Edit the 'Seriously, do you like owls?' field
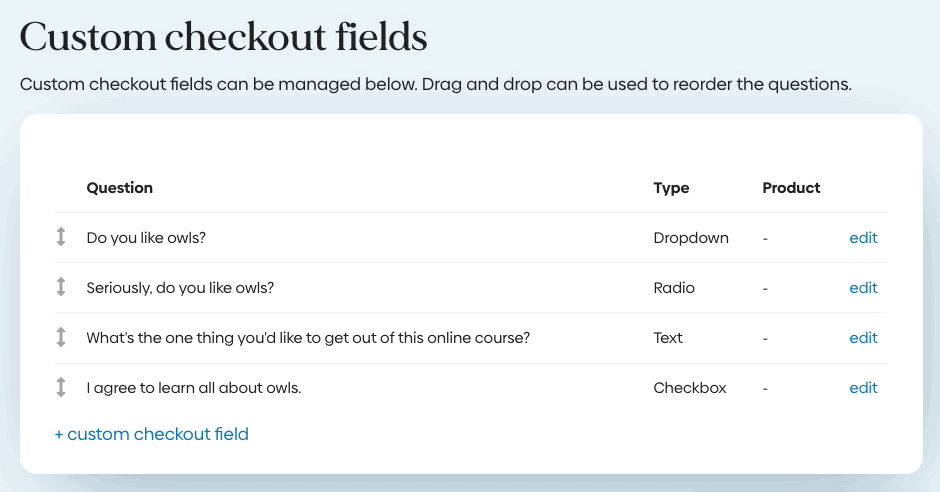940x492 pixels. pyautogui.click(x=863, y=288)
